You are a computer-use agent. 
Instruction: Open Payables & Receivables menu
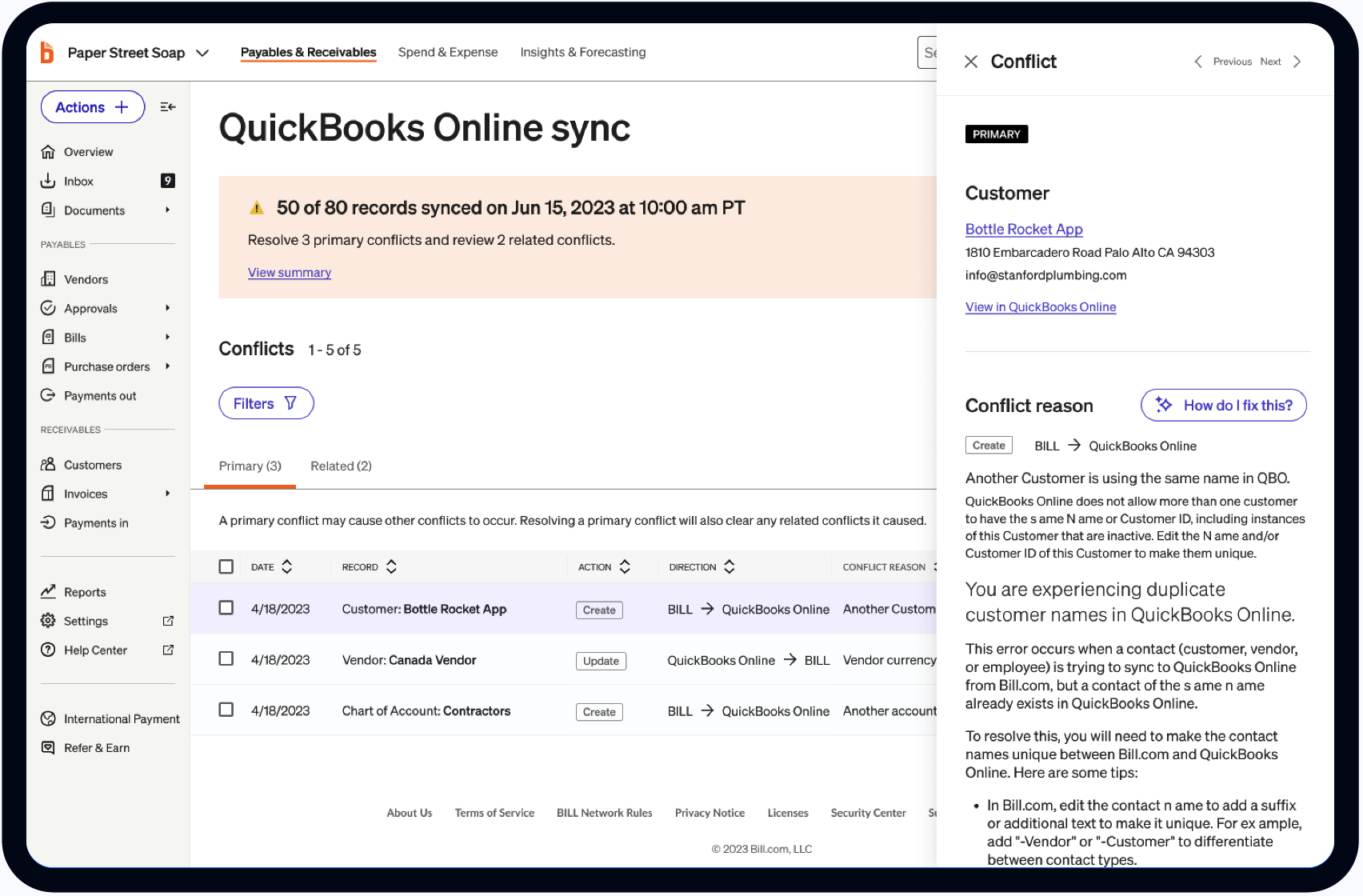[308, 52]
